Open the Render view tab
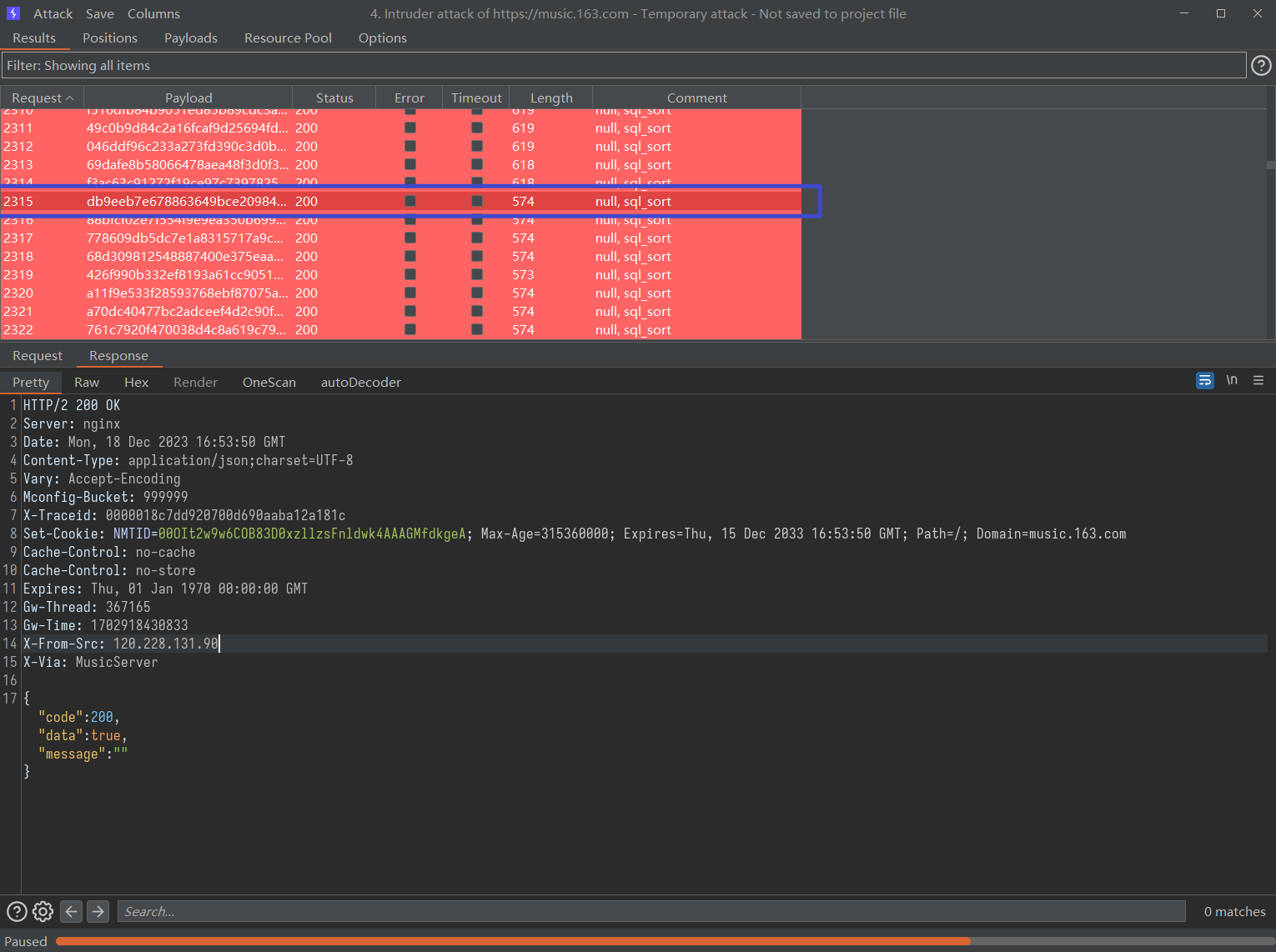1276x952 pixels. (195, 383)
